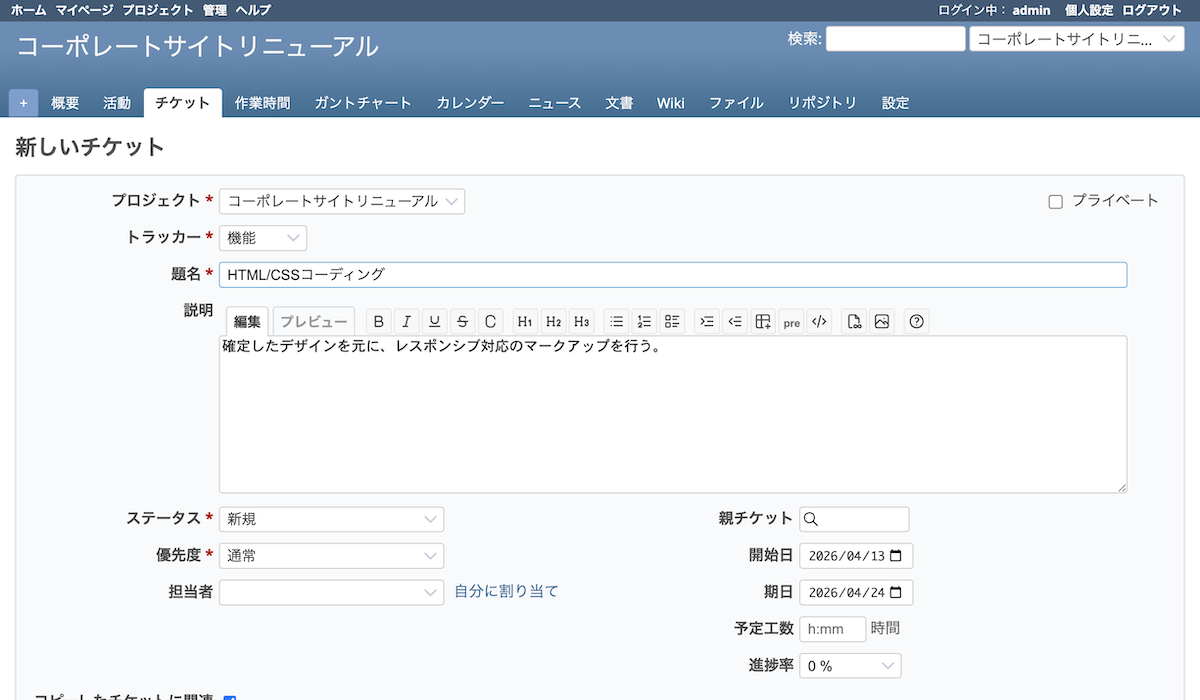Click the 予定工数 hours input field
Viewport: 1200px width, 700px height.
[x=832, y=629]
